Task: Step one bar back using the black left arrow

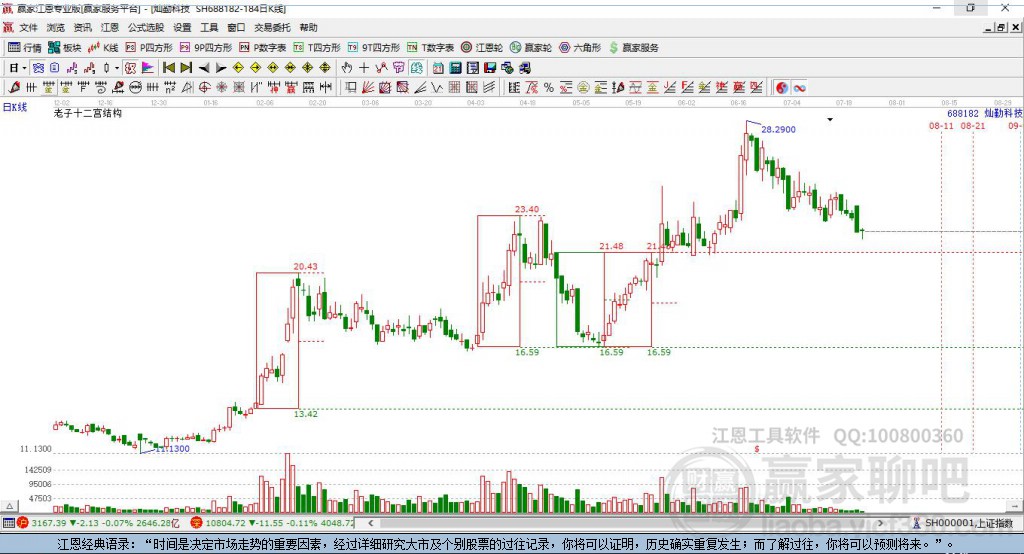Action: pyautogui.click(x=204, y=68)
